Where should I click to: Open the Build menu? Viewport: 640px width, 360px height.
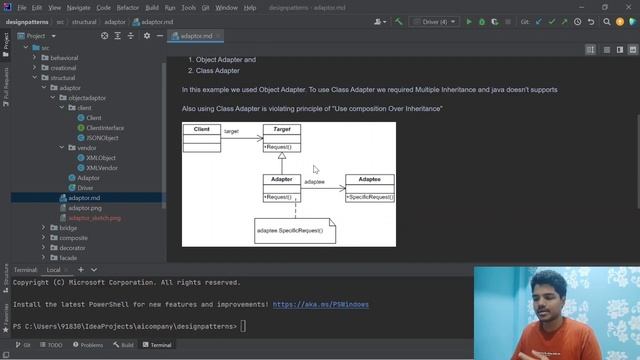pos(152,7)
